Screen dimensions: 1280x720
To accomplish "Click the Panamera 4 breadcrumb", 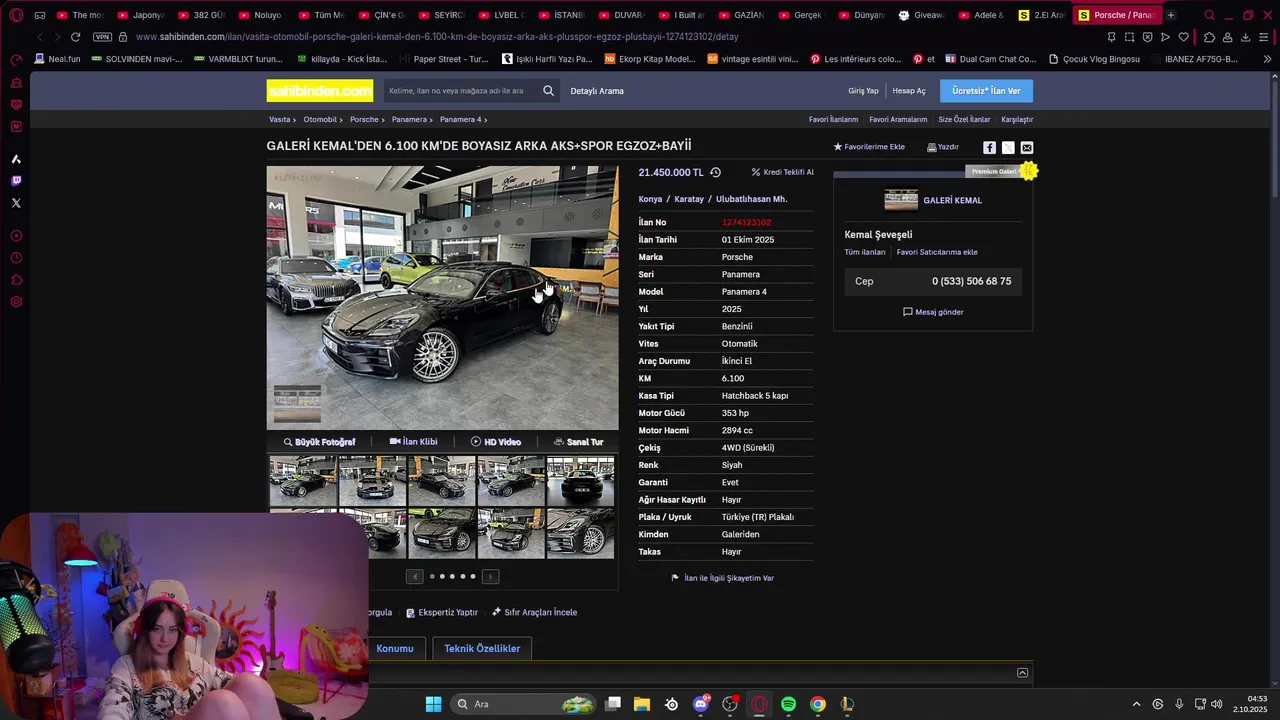I will (460, 119).
